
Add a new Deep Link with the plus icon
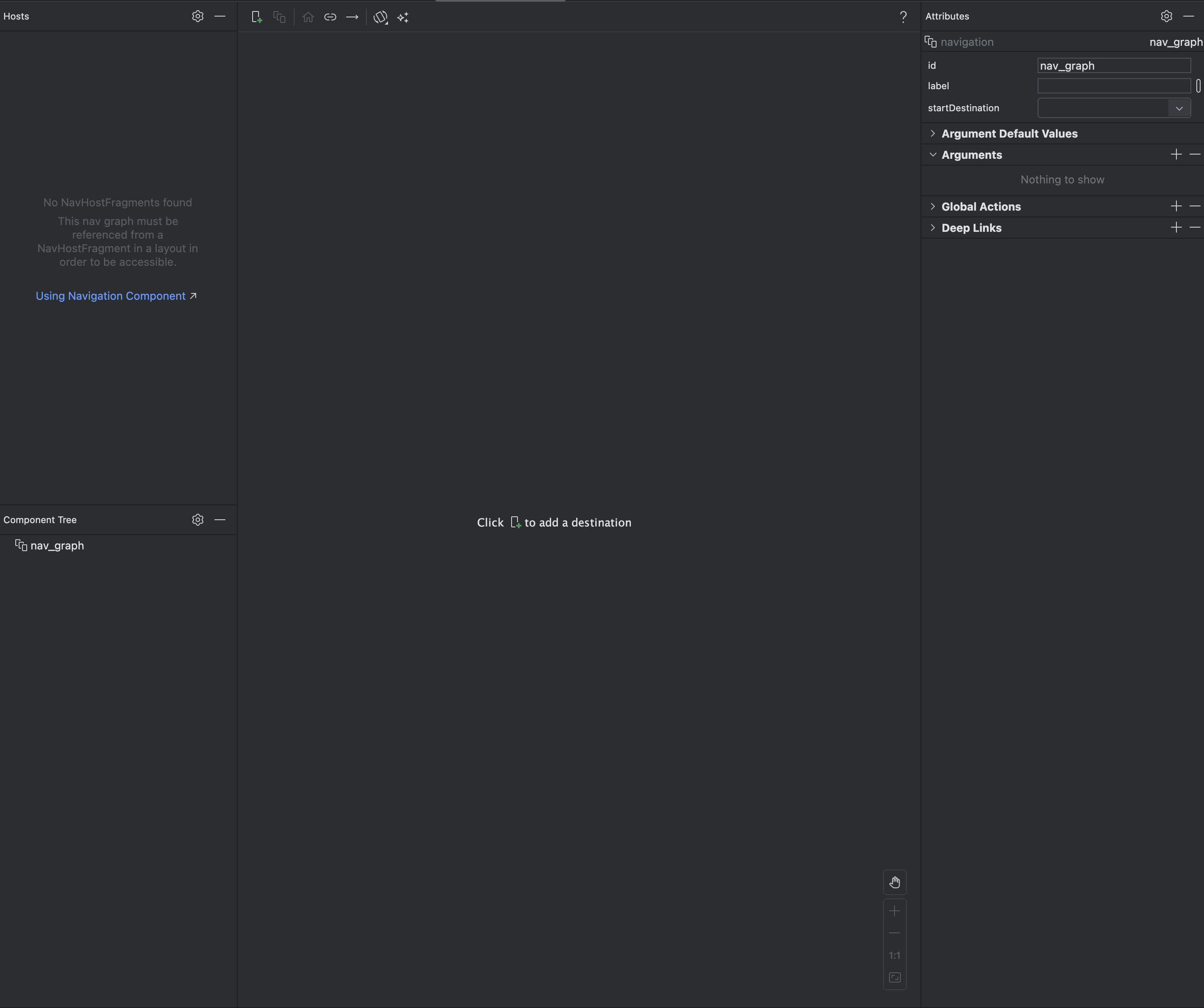[x=1176, y=228]
